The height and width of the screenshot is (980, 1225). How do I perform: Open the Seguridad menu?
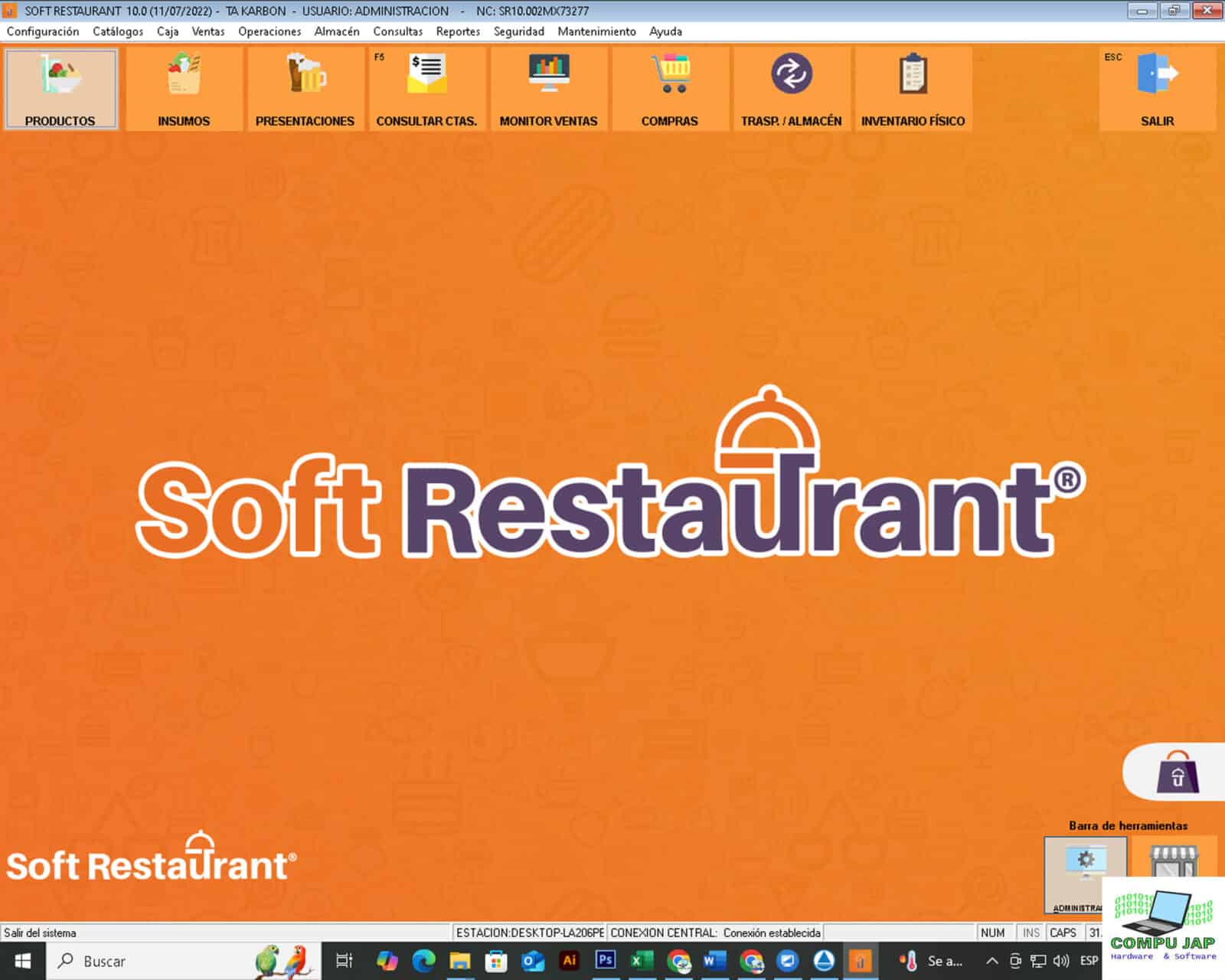pos(519,31)
